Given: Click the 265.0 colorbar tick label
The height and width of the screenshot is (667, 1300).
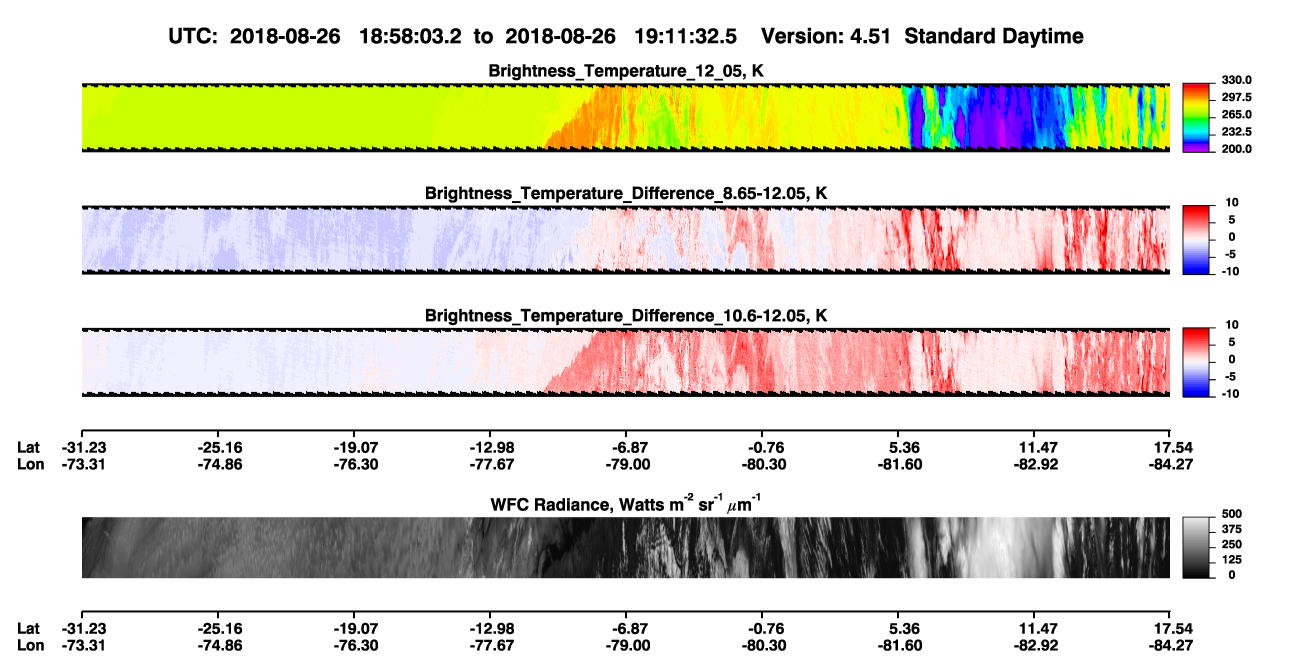Looking at the screenshot, I should [x=1235, y=115].
